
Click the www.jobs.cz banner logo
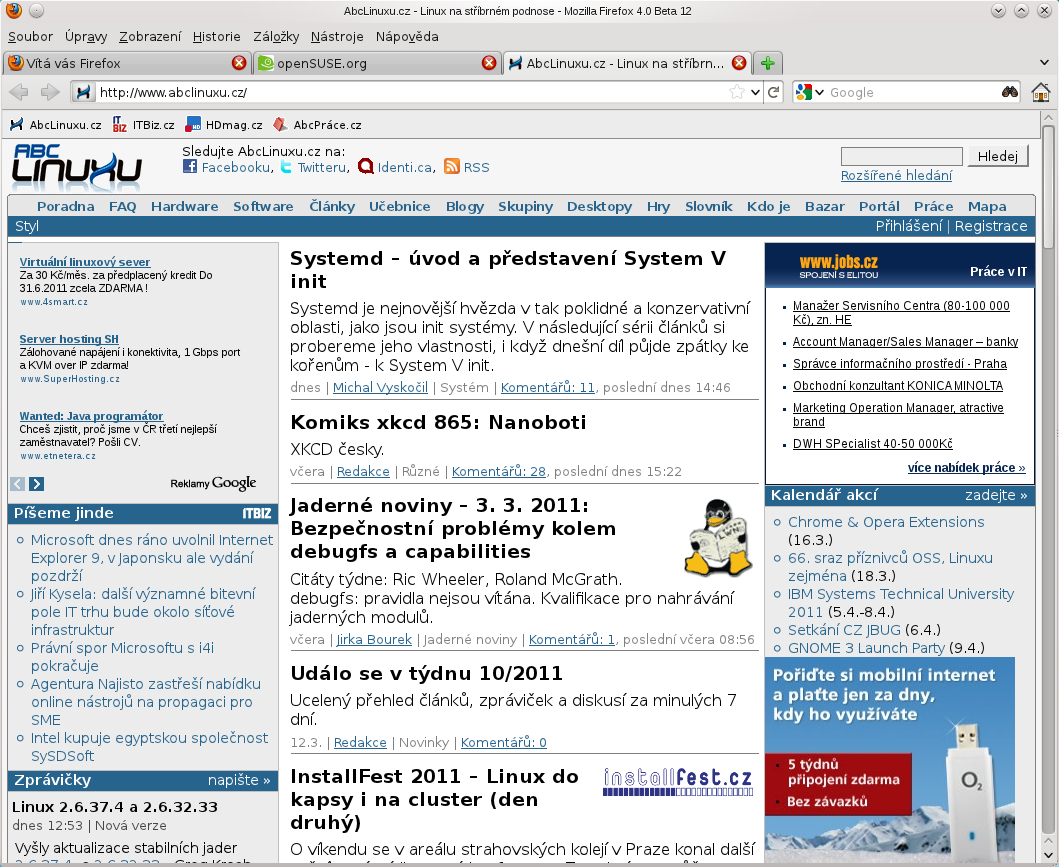click(x=839, y=267)
